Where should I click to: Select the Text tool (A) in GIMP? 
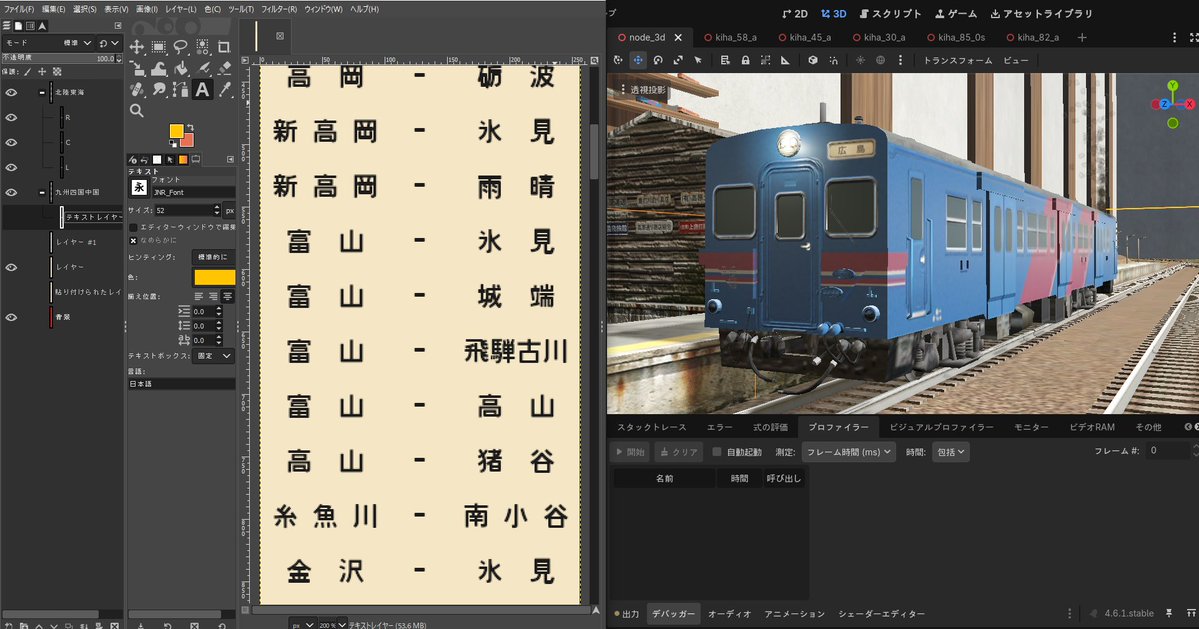[202, 89]
